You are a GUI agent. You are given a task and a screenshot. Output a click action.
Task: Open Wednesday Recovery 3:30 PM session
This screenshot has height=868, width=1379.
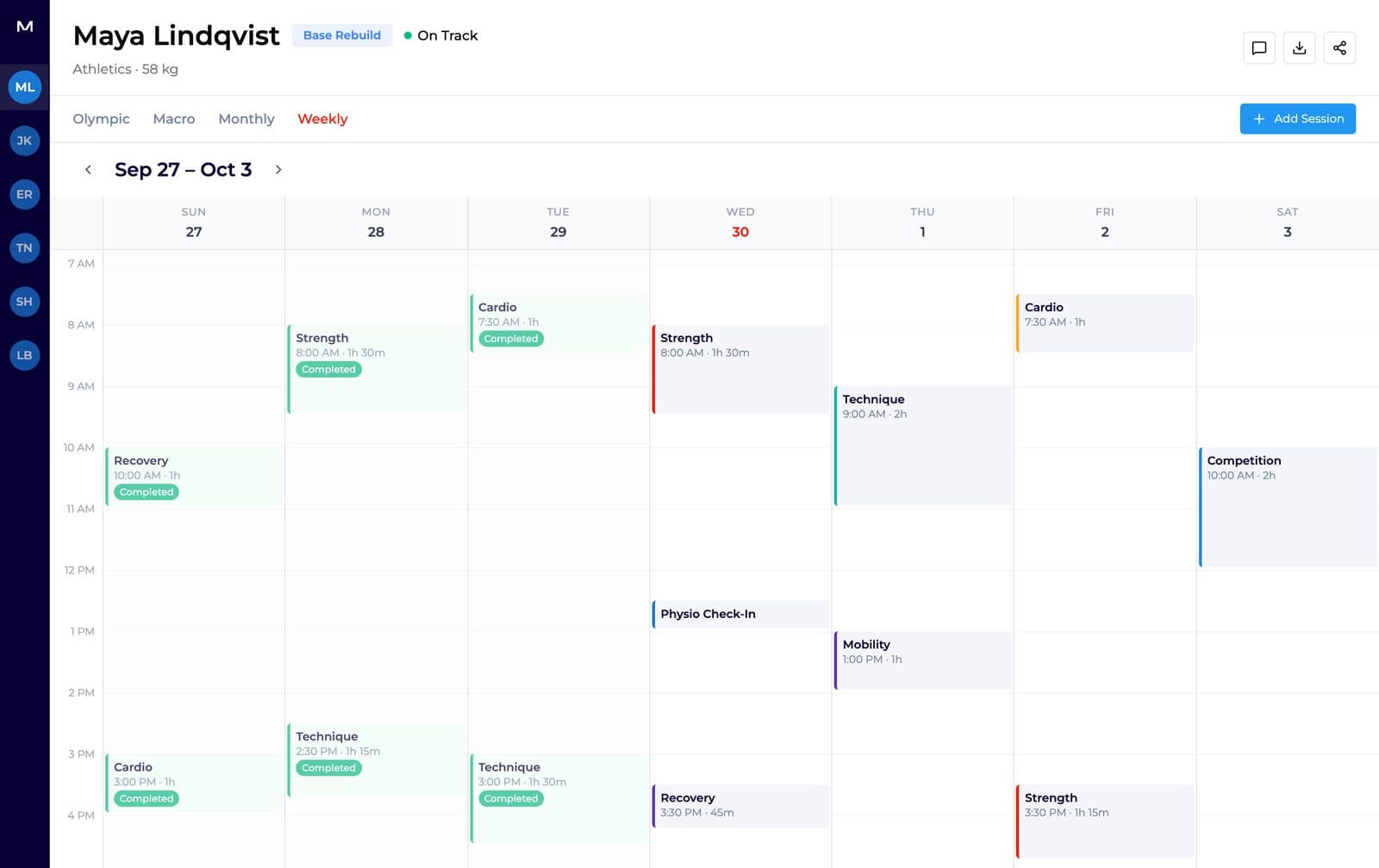pyautogui.click(x=741, y=805)
